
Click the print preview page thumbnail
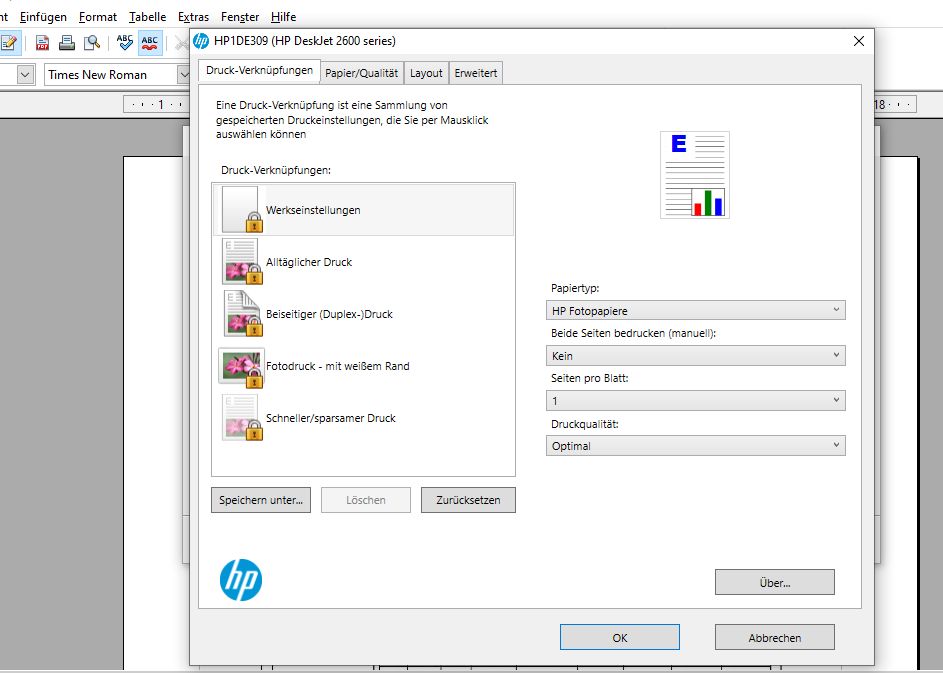(x=695, y=174)
